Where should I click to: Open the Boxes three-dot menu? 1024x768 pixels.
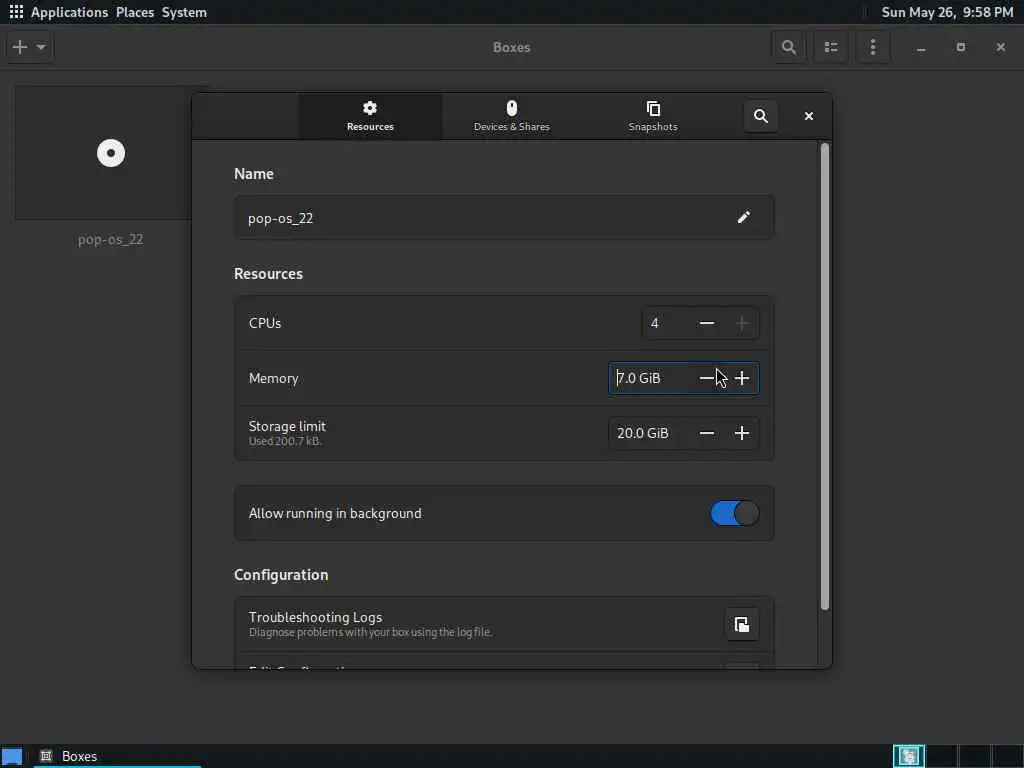coord(872,47)
